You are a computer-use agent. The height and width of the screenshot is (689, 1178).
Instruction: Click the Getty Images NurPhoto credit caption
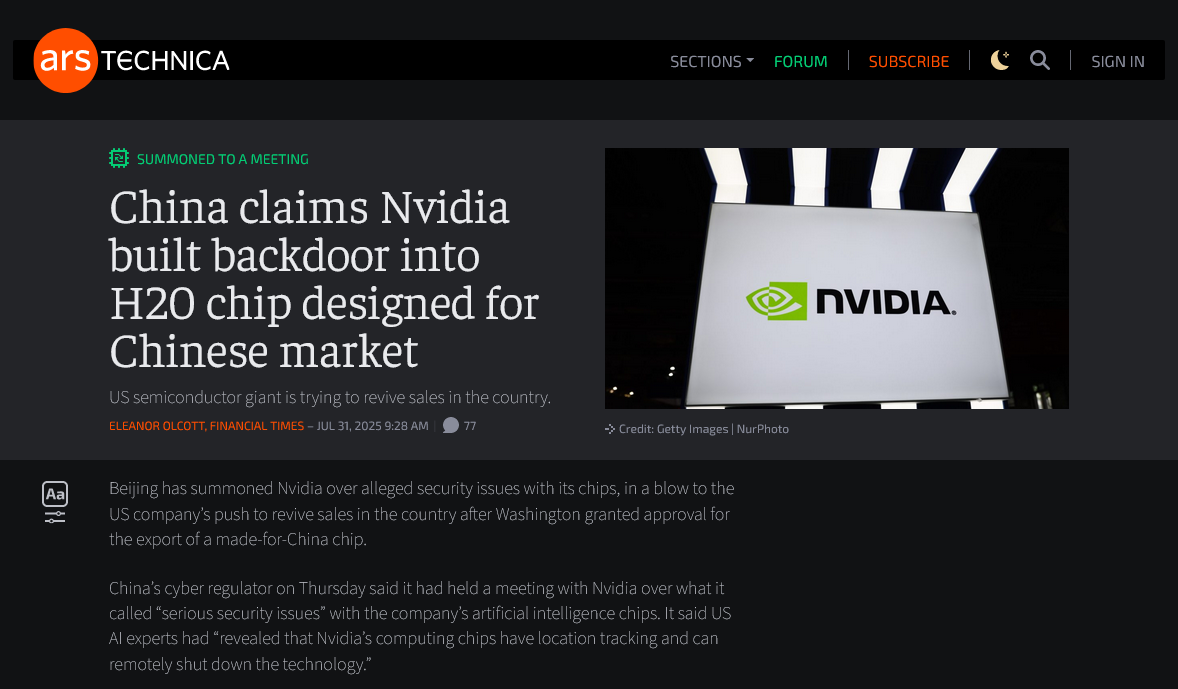click(703, 429)
